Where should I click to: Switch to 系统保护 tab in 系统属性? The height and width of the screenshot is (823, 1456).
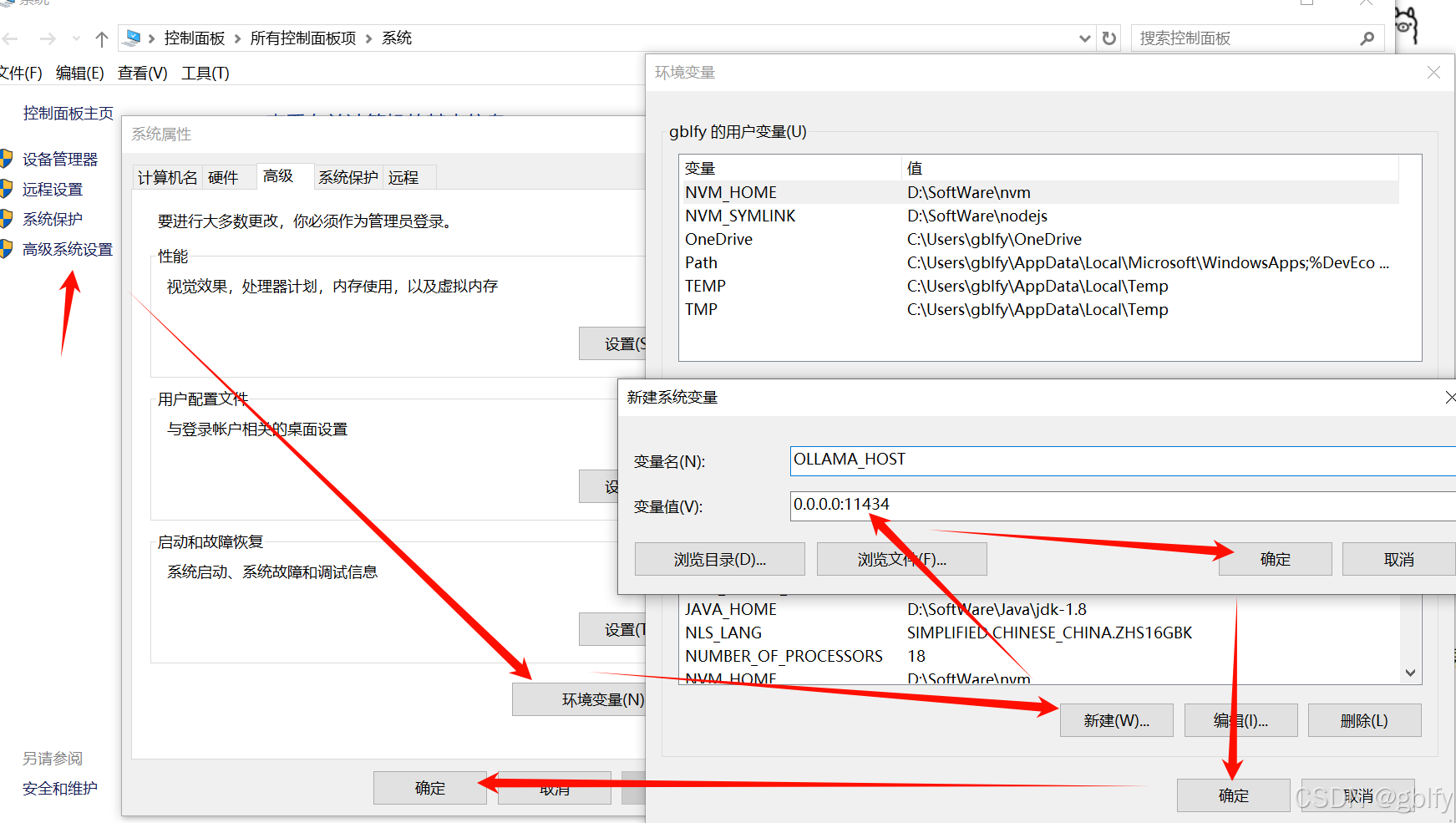(348, 177)
